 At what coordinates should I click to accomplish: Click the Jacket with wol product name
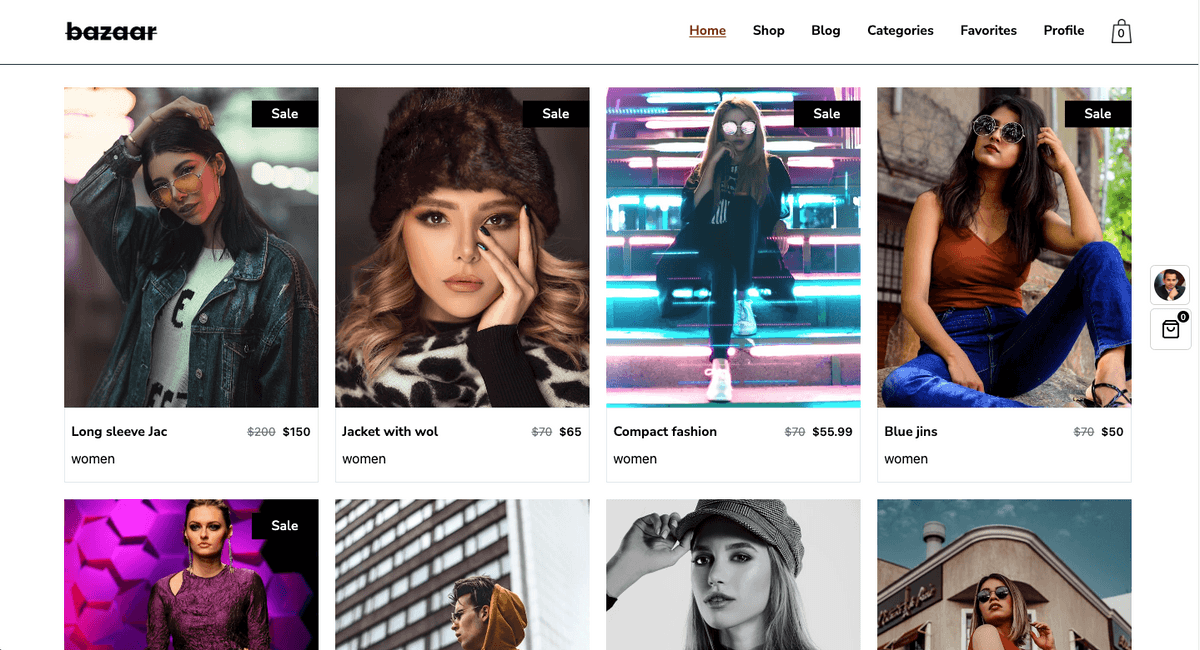point(390,432)
